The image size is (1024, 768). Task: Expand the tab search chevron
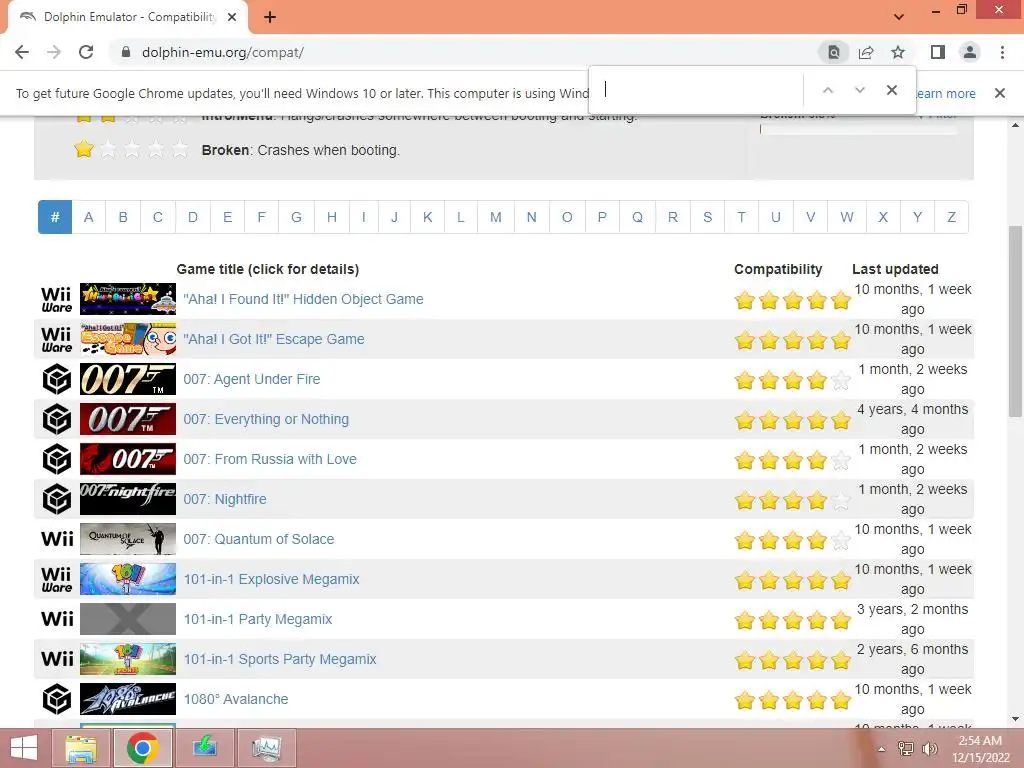coord(899,17)
